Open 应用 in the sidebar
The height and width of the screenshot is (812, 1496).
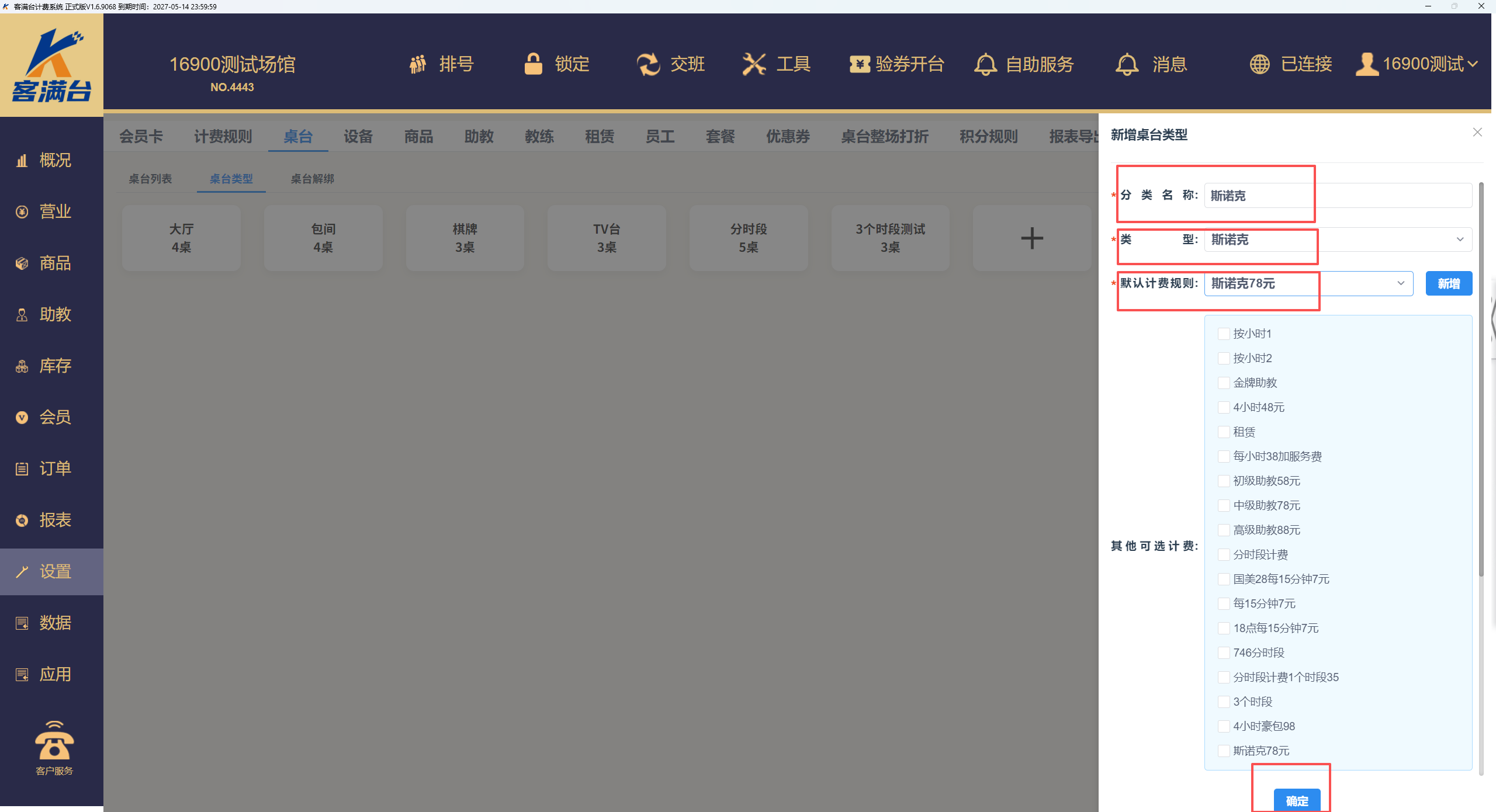pos(51,674)
